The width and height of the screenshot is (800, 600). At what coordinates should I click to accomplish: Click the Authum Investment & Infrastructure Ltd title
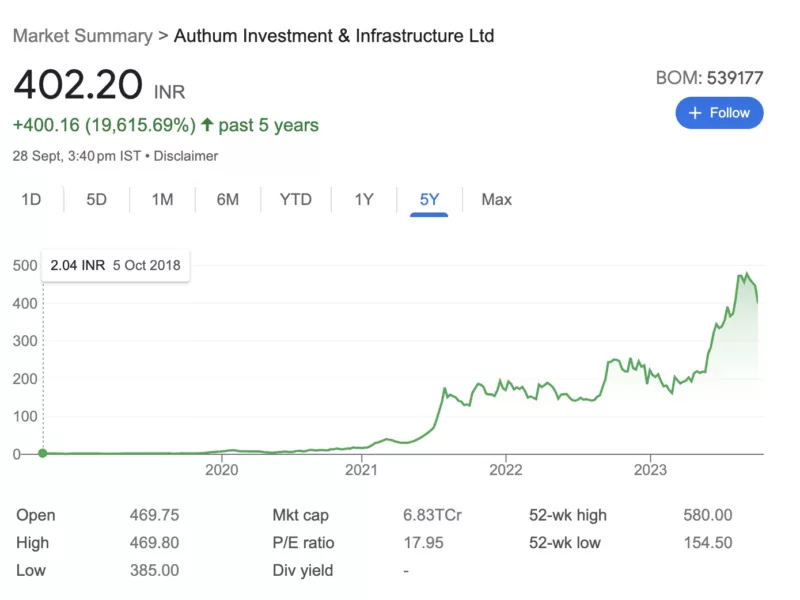334,36
